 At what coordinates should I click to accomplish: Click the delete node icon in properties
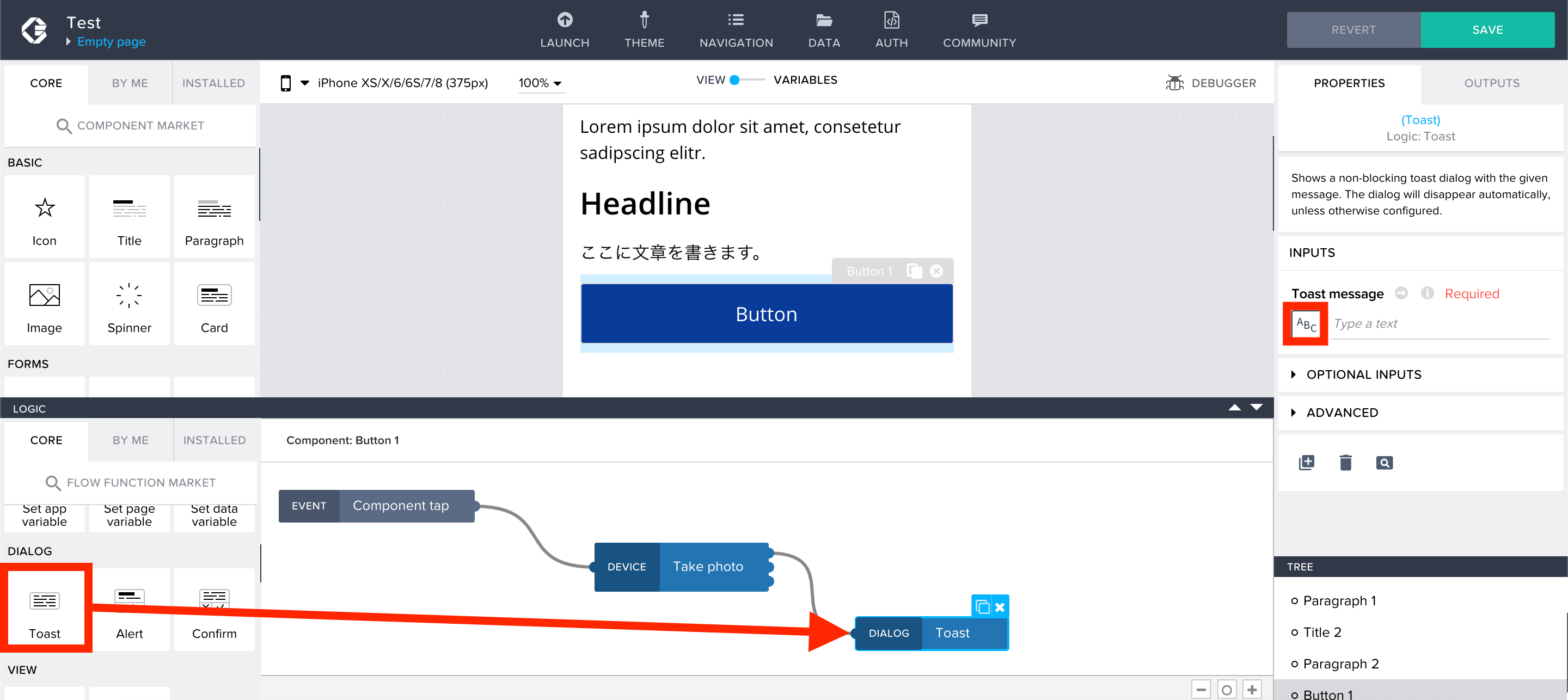1347,461
